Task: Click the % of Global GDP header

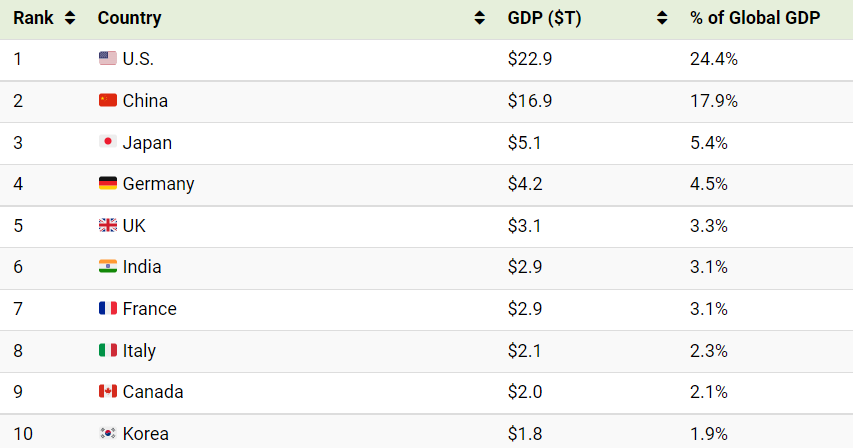Action: tap(755, 18)
